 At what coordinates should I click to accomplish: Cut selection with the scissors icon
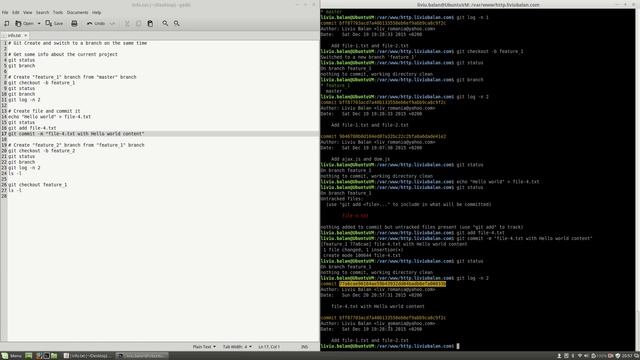127,23
